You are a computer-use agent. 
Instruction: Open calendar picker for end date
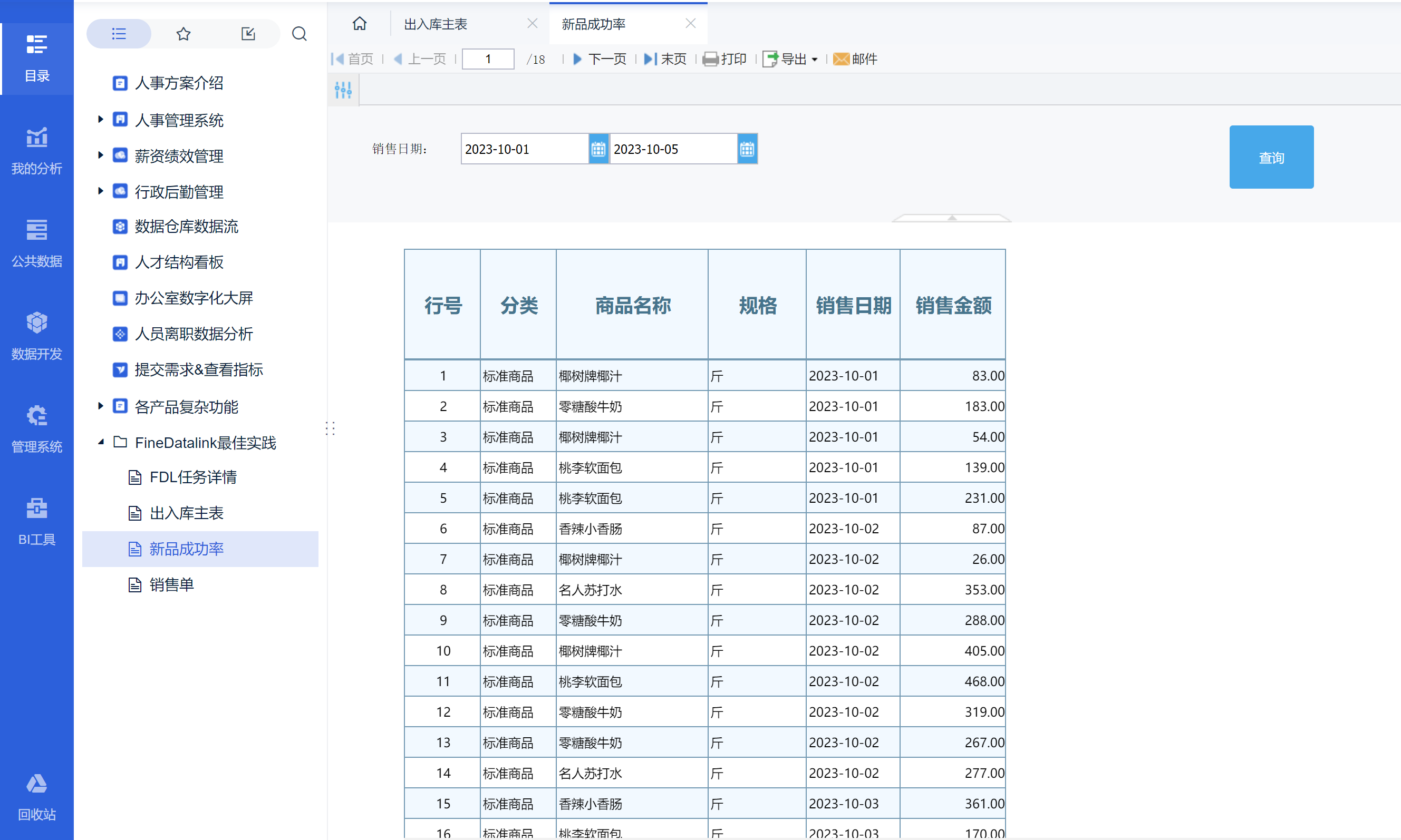747,149
